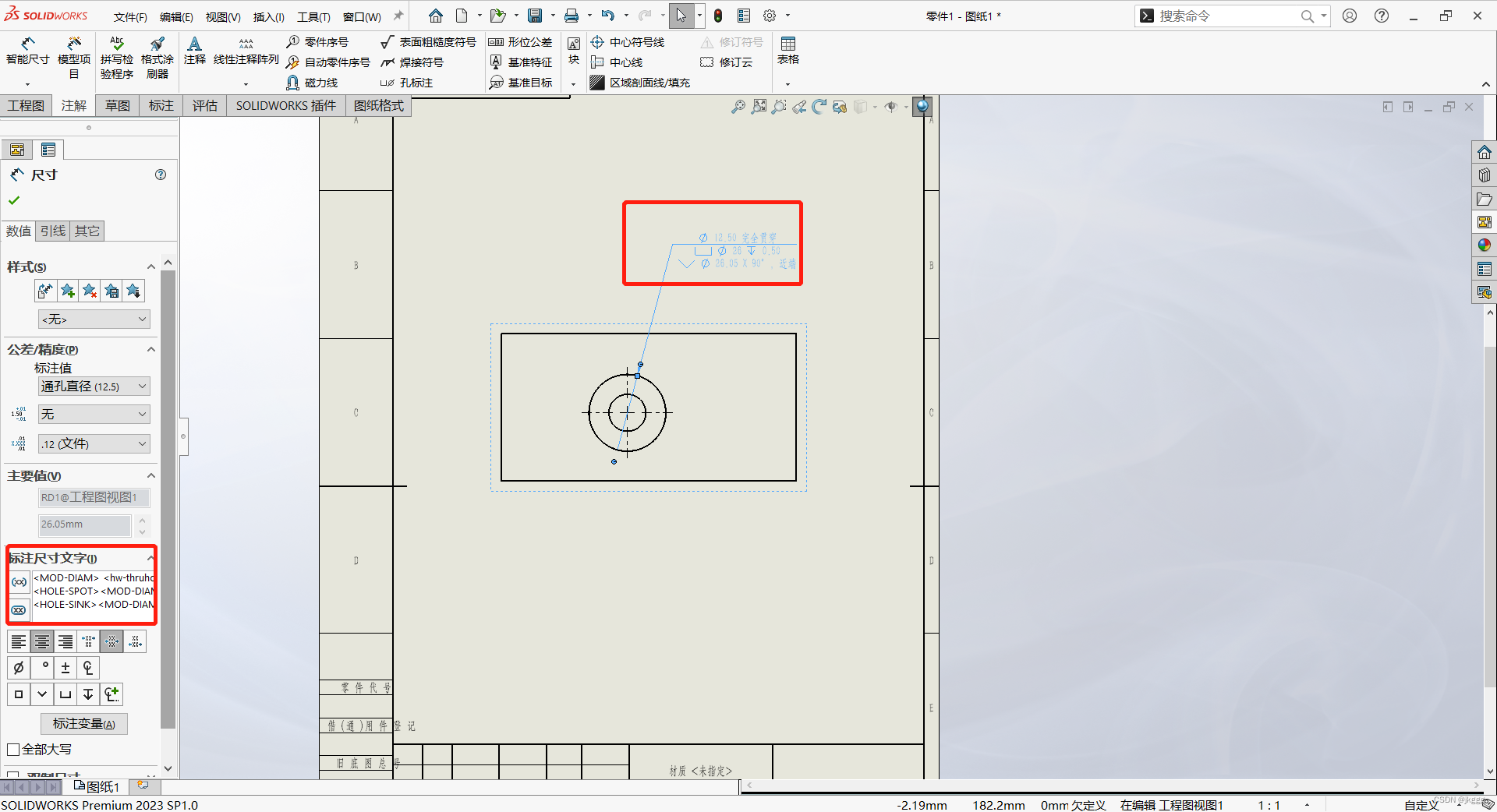Choose the Hole Callout tool
Viewport: 1497px width, 812px height.
(407, 83)
